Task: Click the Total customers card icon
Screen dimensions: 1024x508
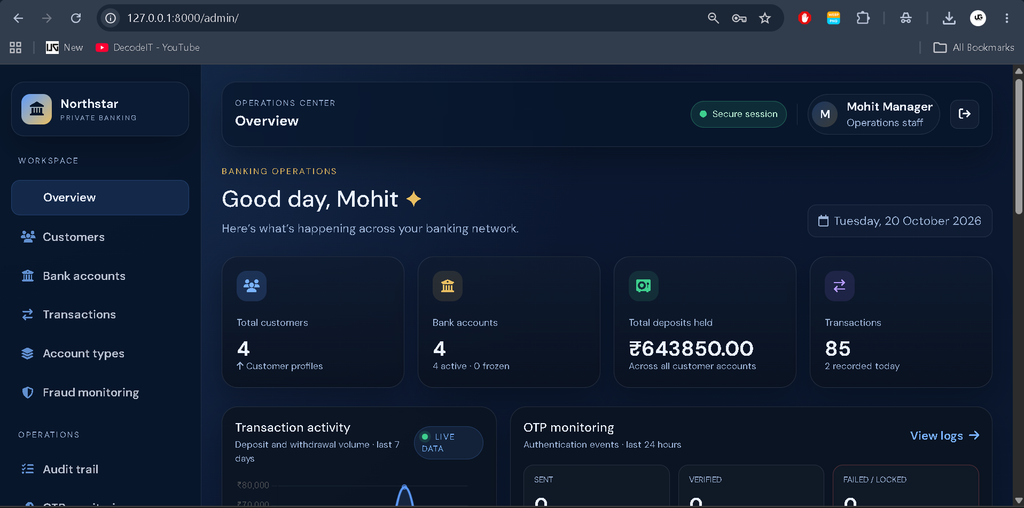Action: point(251,285)
